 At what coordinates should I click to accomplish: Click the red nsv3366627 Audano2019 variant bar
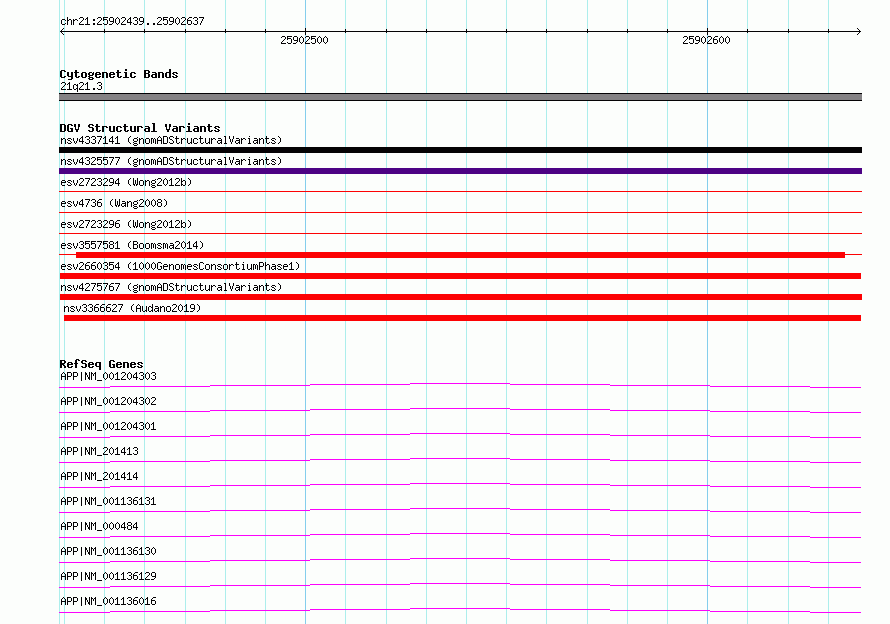pos(462,318)
